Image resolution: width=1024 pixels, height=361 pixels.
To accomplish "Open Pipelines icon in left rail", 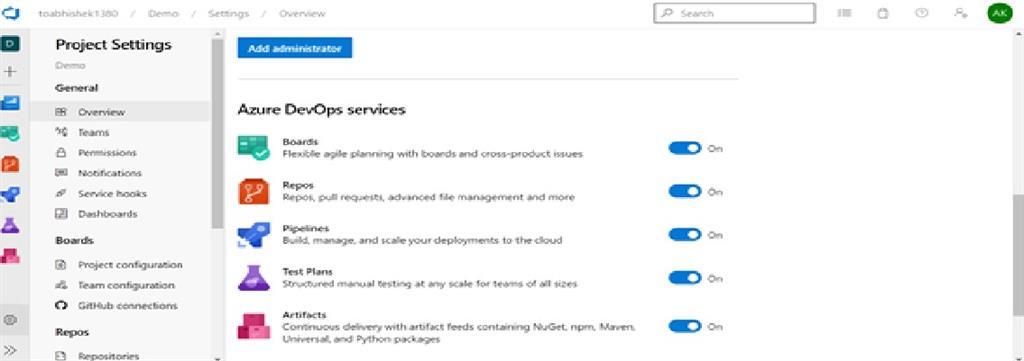I will tap(10, 195).
